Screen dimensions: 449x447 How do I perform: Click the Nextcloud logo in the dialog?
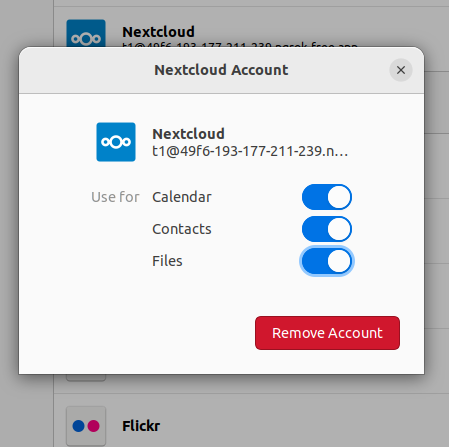(x=116, y=142)
